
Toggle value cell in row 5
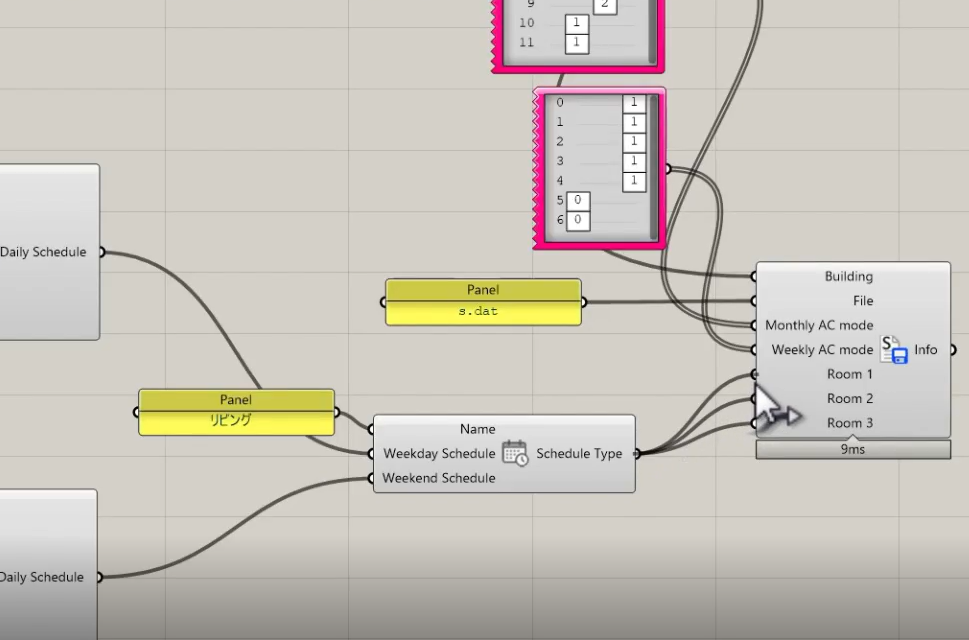click(x=578, y=200)
